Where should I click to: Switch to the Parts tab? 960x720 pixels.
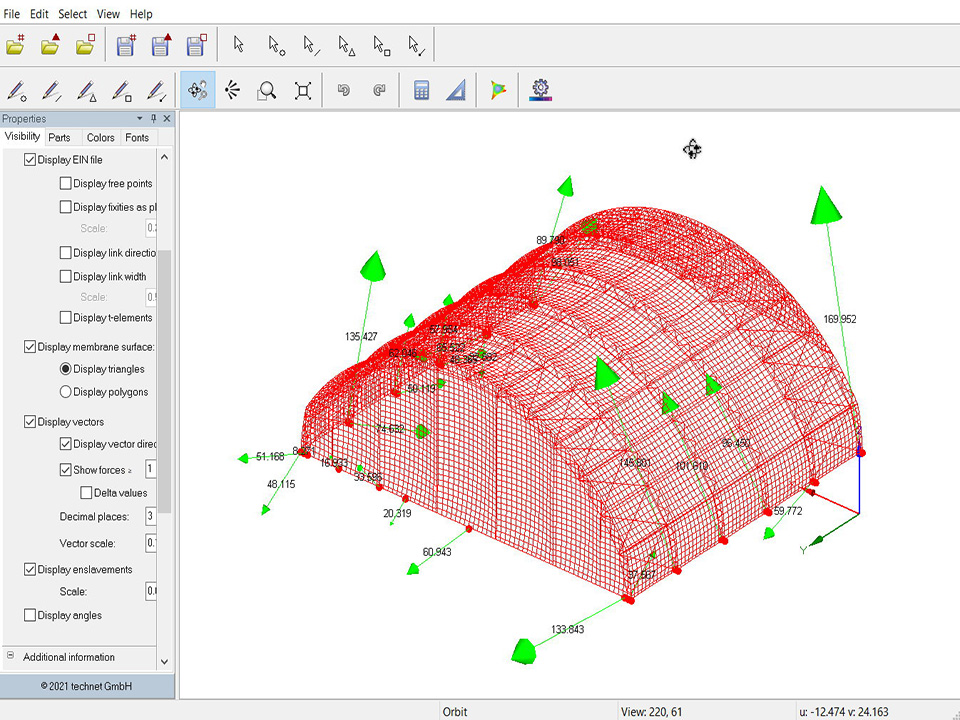(x=60, y=137)
